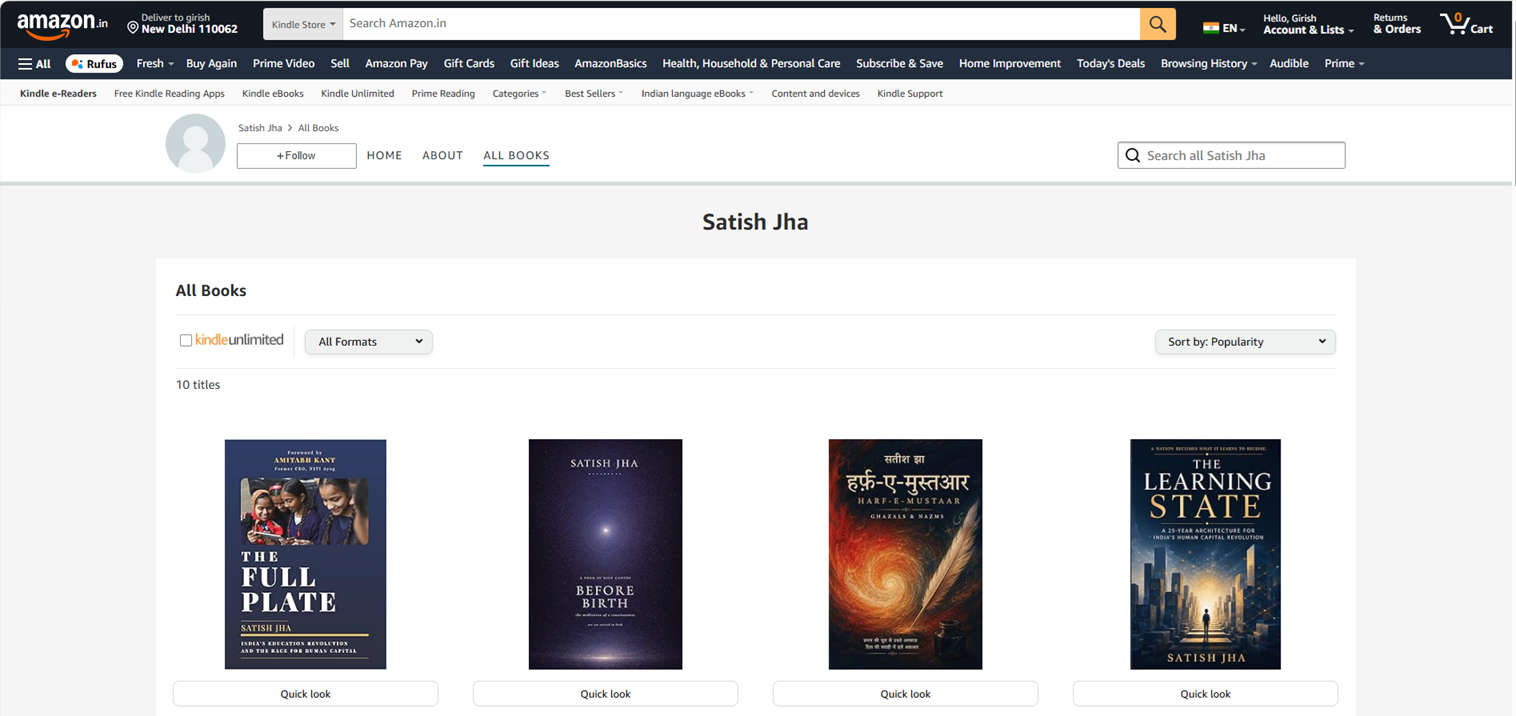The height and width of the screenshot is (716, 1516).
Task: Quick look at Before Birth
Action: pos(605,694)
